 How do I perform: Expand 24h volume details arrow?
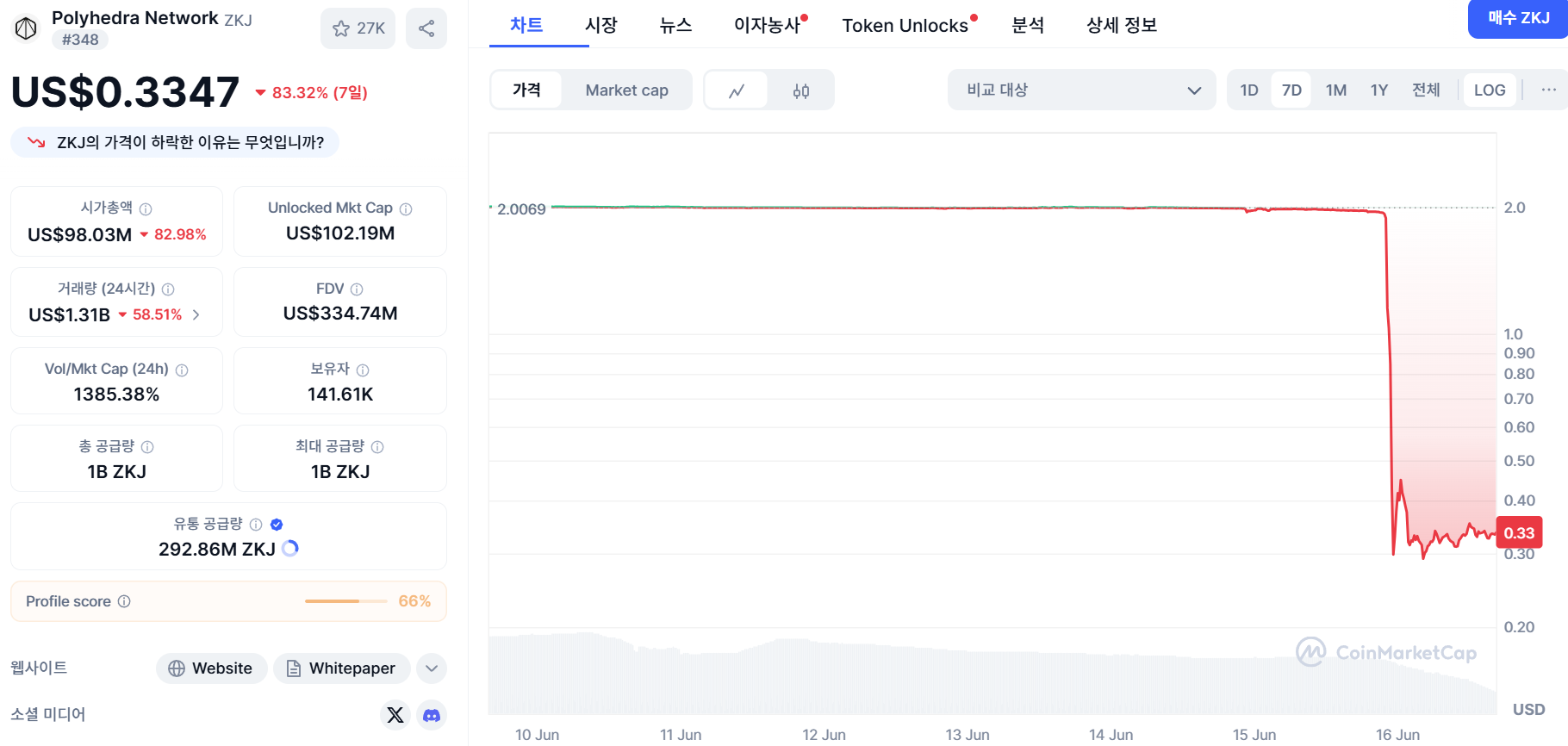click(196, 315)
